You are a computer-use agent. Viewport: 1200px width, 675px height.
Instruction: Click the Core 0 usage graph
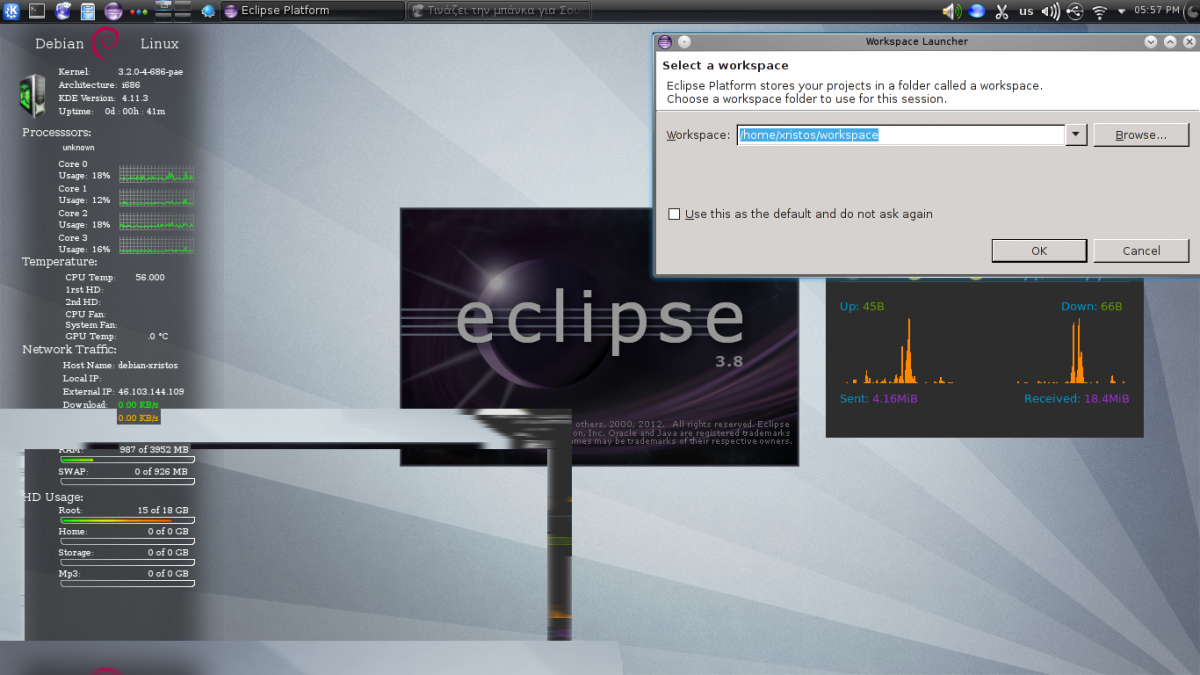pos(156,174)
